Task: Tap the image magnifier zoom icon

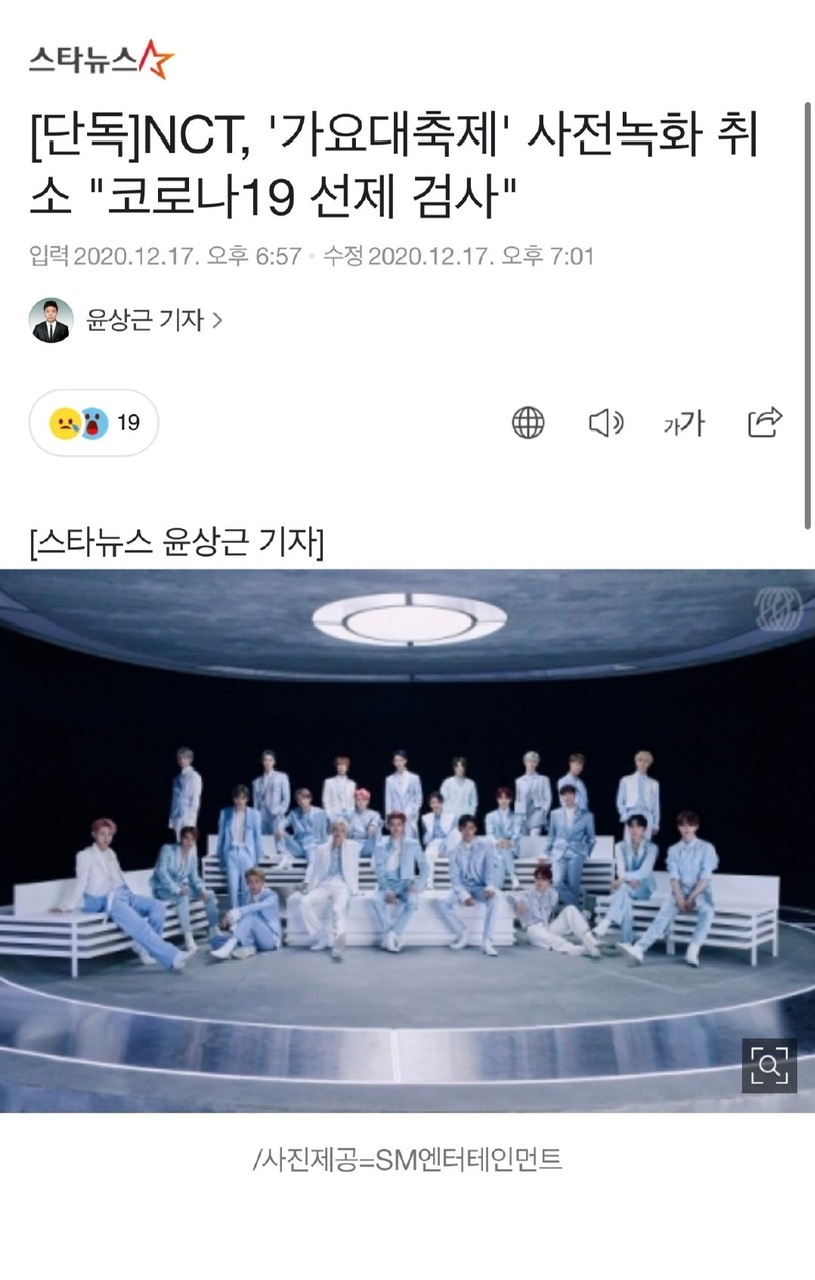Action: coord(769,1065)
